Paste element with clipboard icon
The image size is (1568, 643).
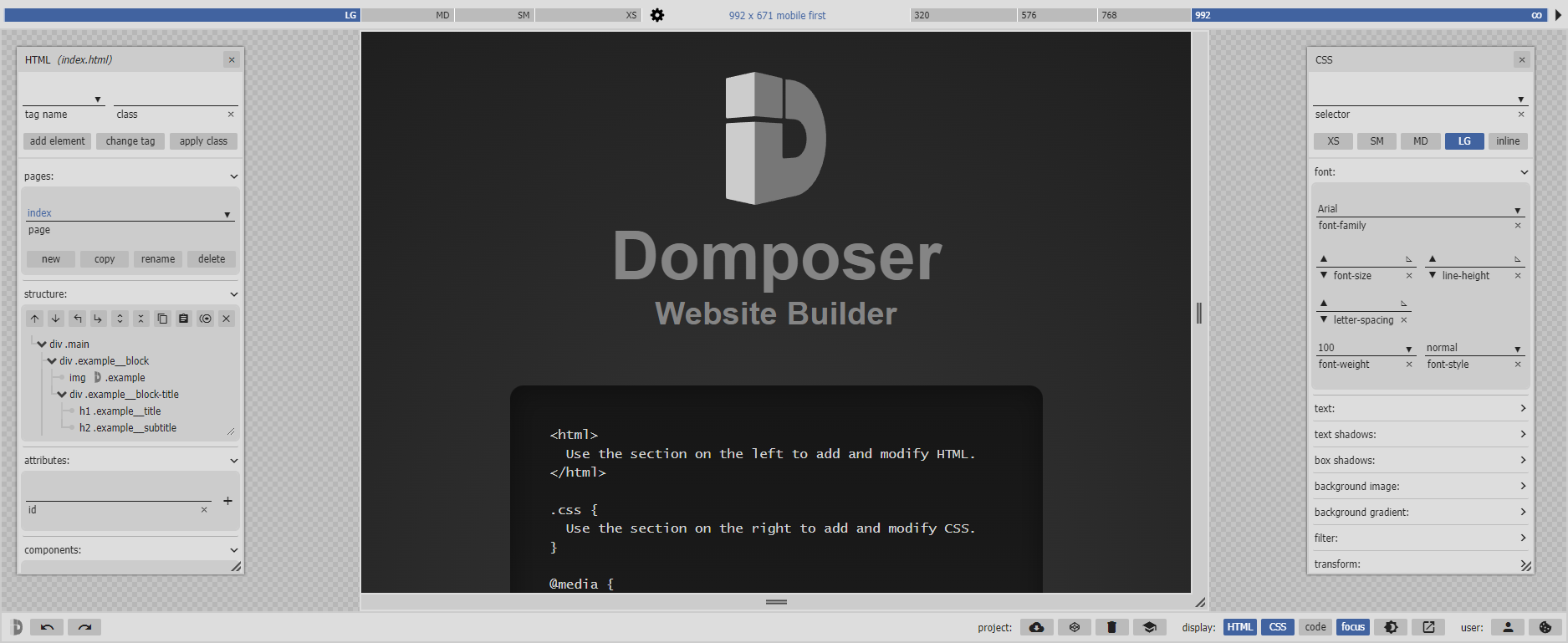point(183,319)
